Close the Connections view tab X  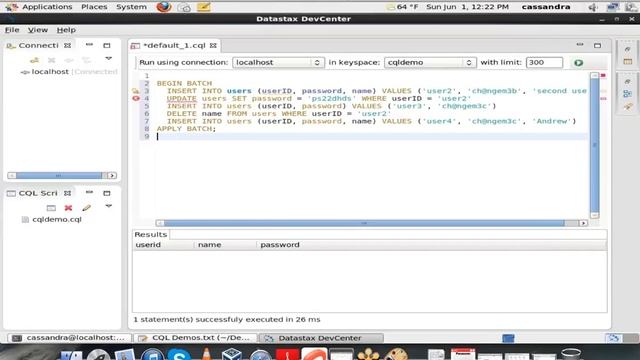[x=67, y=45]
